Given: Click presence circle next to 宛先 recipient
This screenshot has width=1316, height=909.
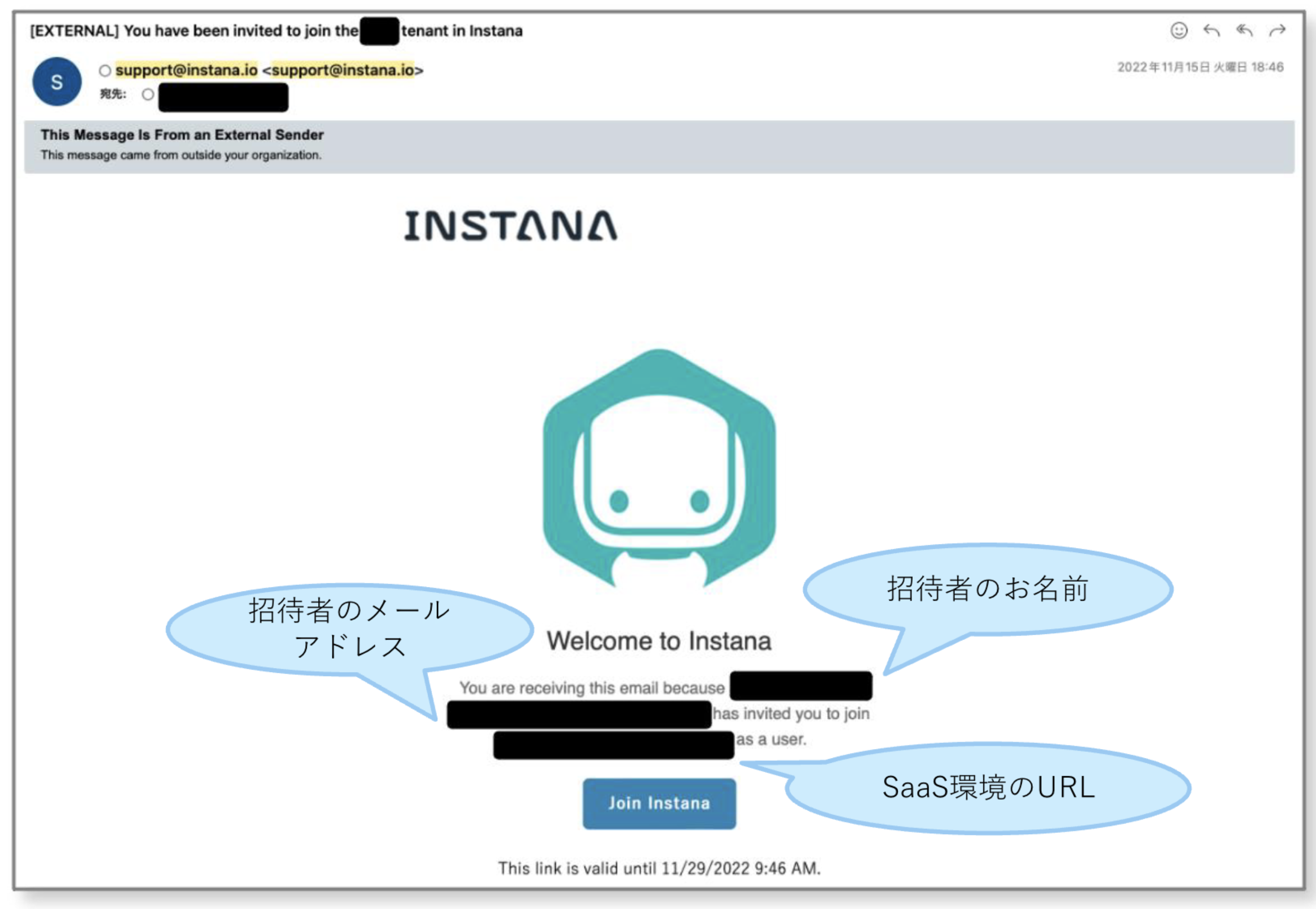Looking at the screenshot, I should pyautogui.click(x=148, y=94).
